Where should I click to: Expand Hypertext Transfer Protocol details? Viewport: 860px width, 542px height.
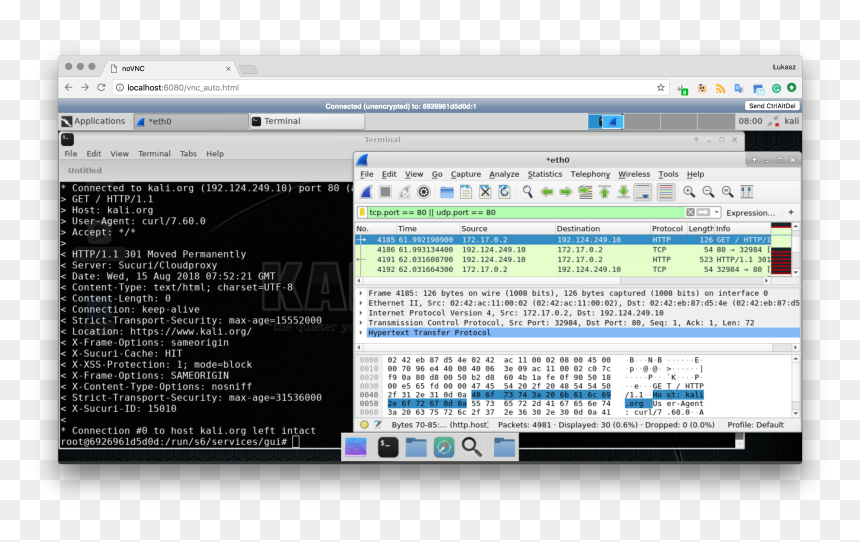[361, 333]
